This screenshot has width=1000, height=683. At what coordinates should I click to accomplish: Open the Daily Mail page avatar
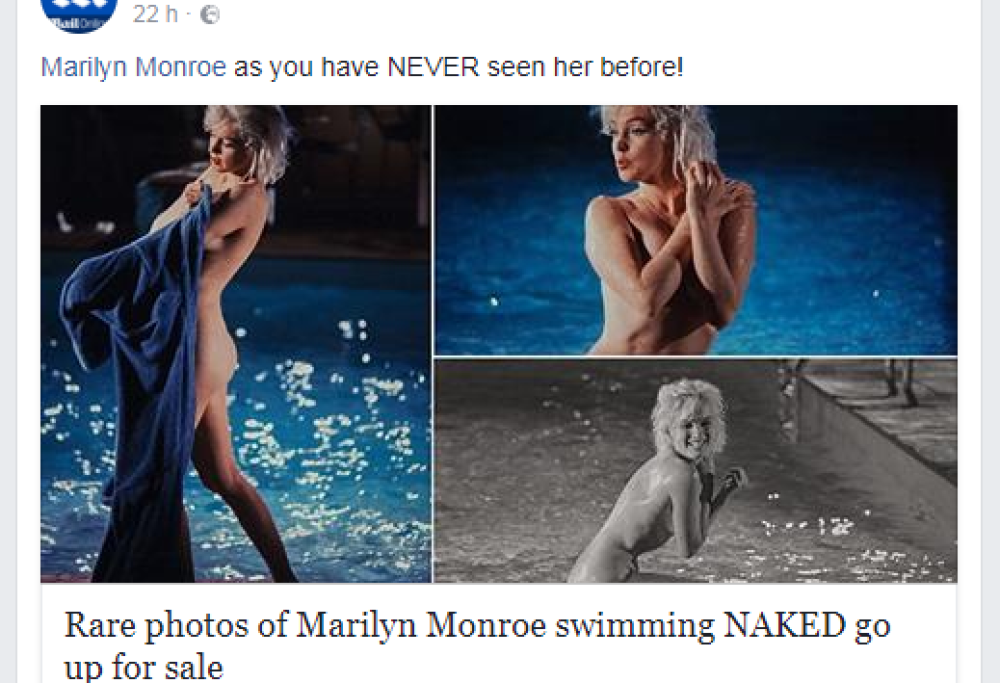(79, 13)
